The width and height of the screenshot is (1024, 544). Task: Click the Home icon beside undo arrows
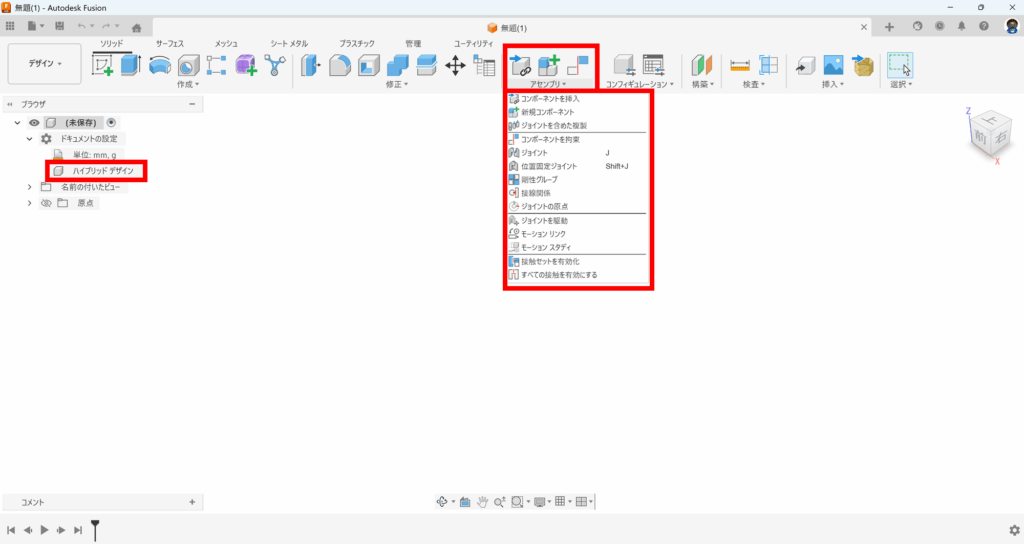coord(136,27)
